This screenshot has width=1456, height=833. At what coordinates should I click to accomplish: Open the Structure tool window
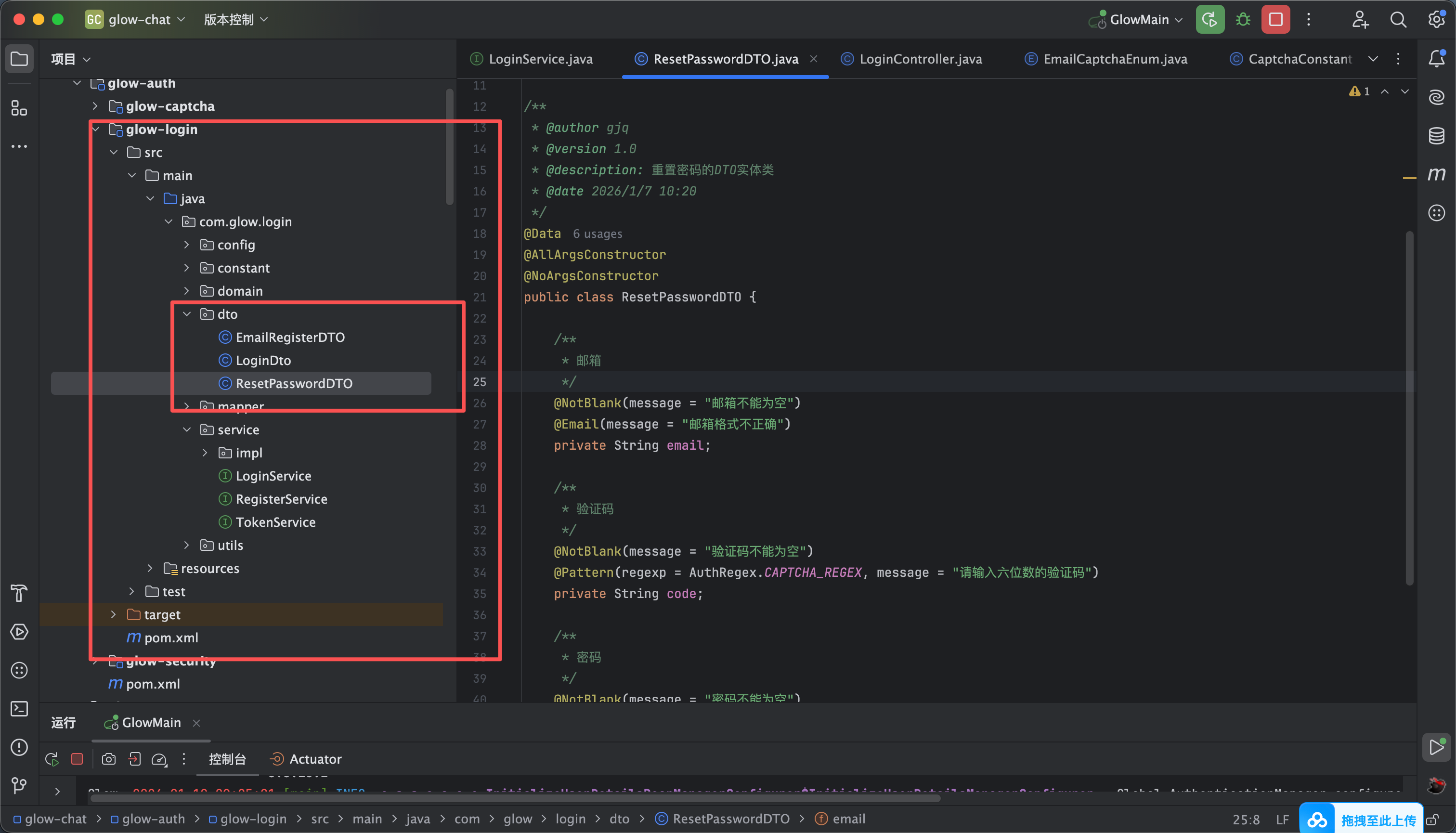[x=19, y=108]
